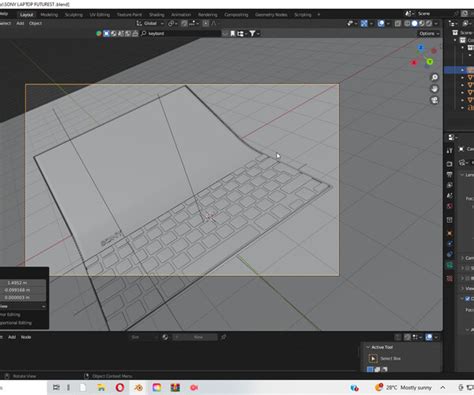Open the Object Constraints properties tab
This screenshot has height=395, width=474.
tap(450, 254)
